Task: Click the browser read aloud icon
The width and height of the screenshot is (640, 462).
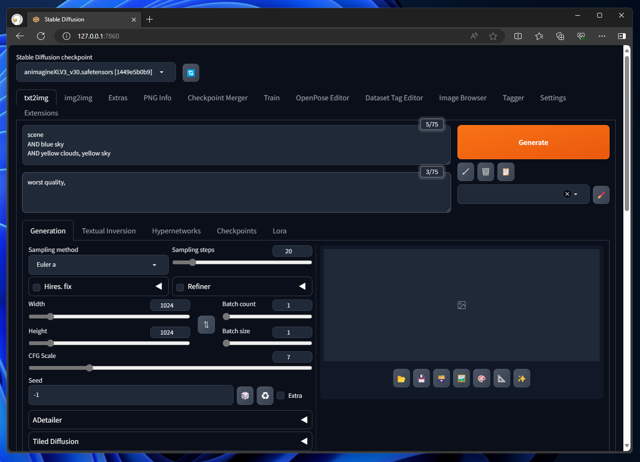Action: tap(474, 36)
